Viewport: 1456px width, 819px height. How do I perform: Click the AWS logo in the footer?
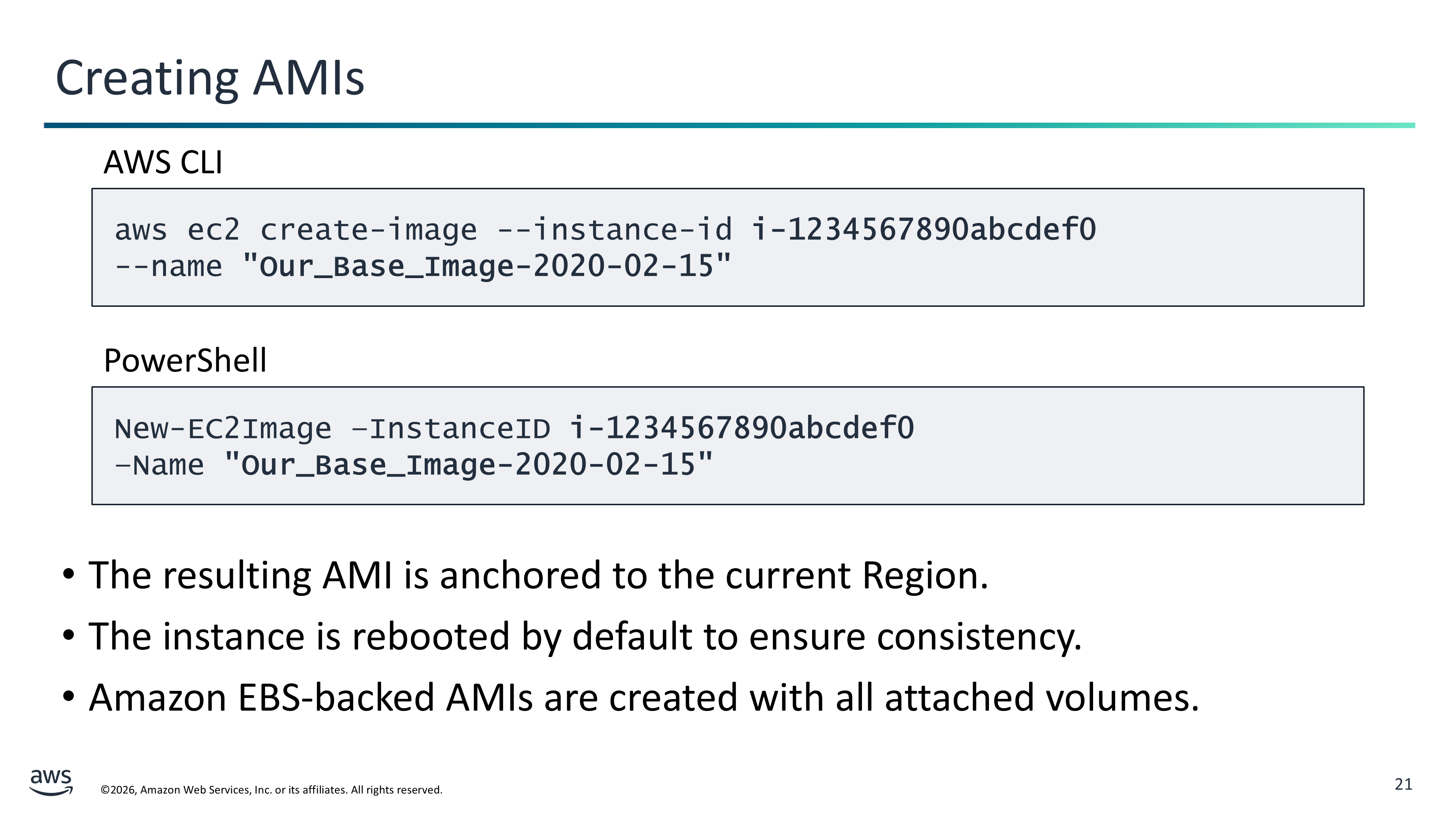pos(51,781)
